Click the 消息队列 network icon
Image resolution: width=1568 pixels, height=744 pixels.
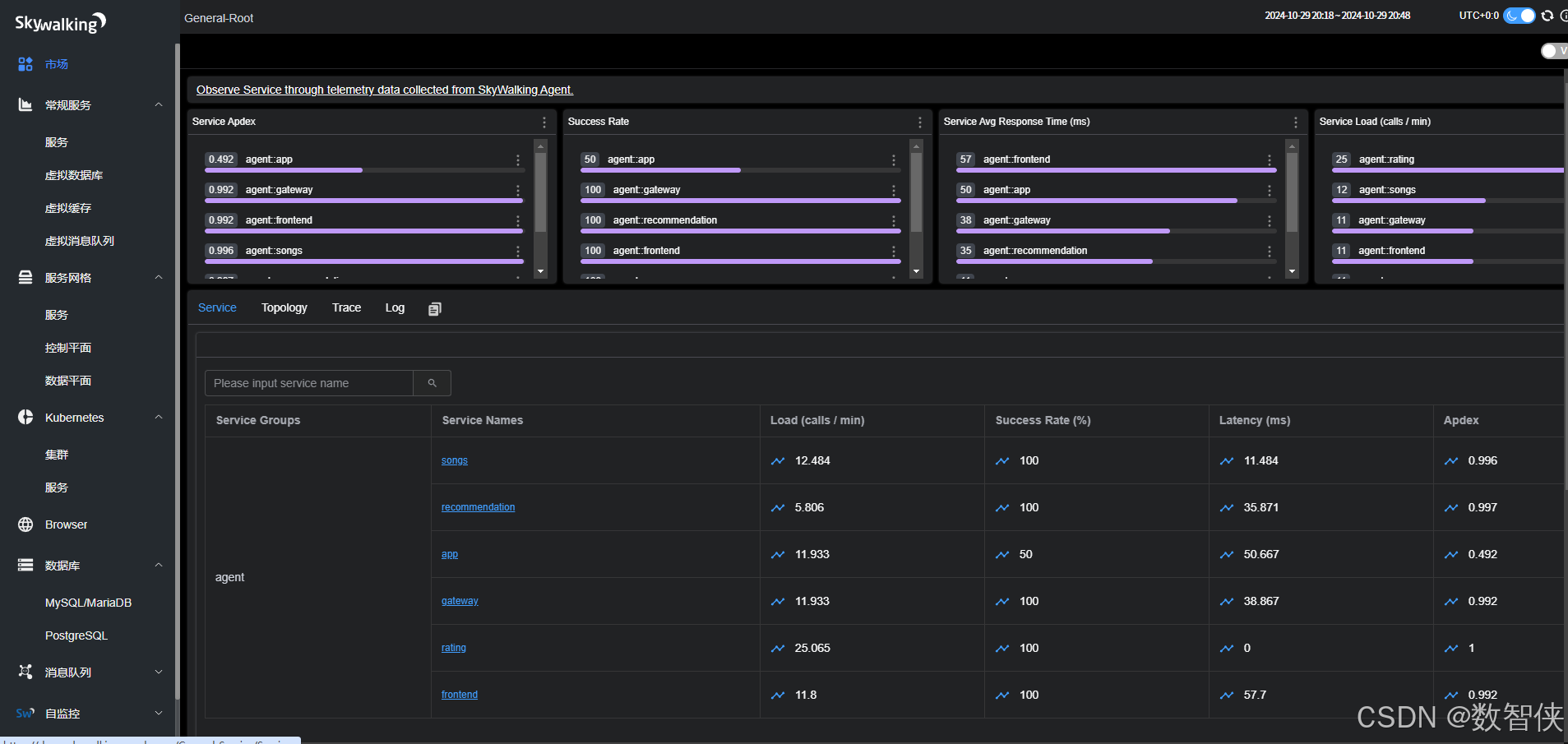point(25,672)
